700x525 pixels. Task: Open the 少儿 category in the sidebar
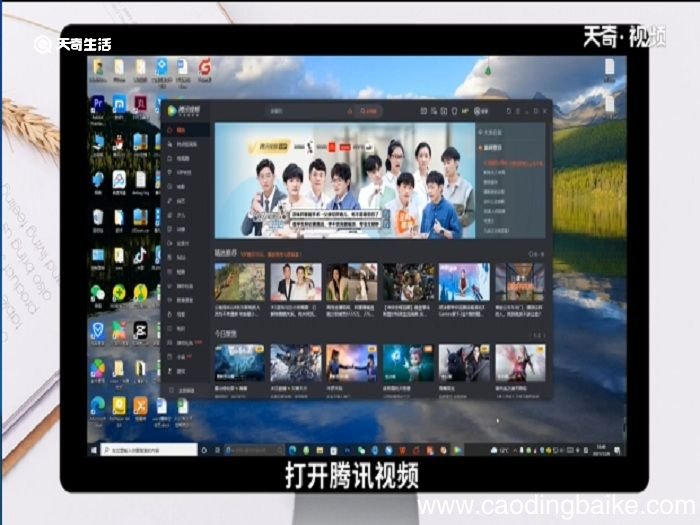click(x=179, y=215)
